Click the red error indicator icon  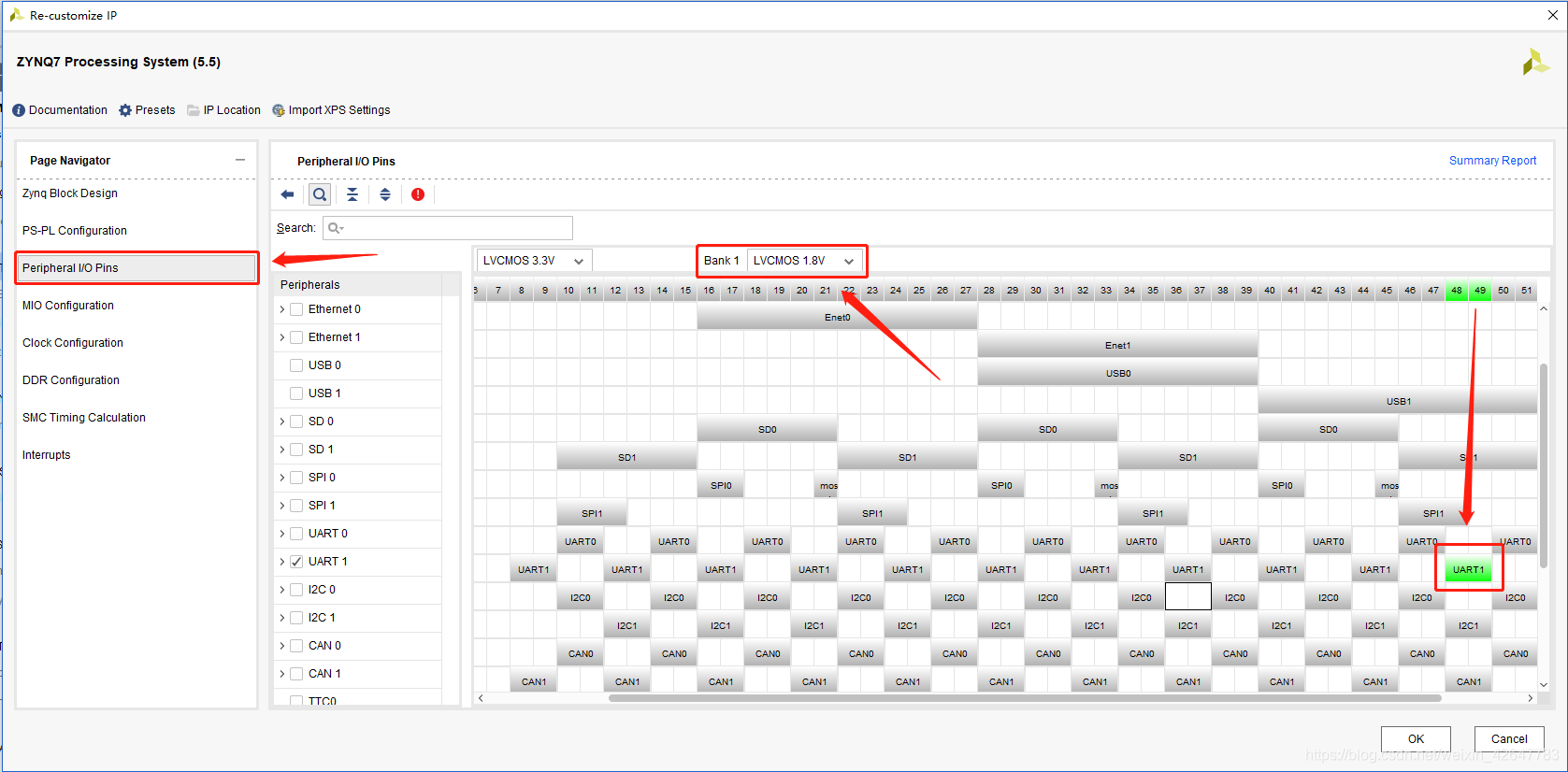(418, 194)
